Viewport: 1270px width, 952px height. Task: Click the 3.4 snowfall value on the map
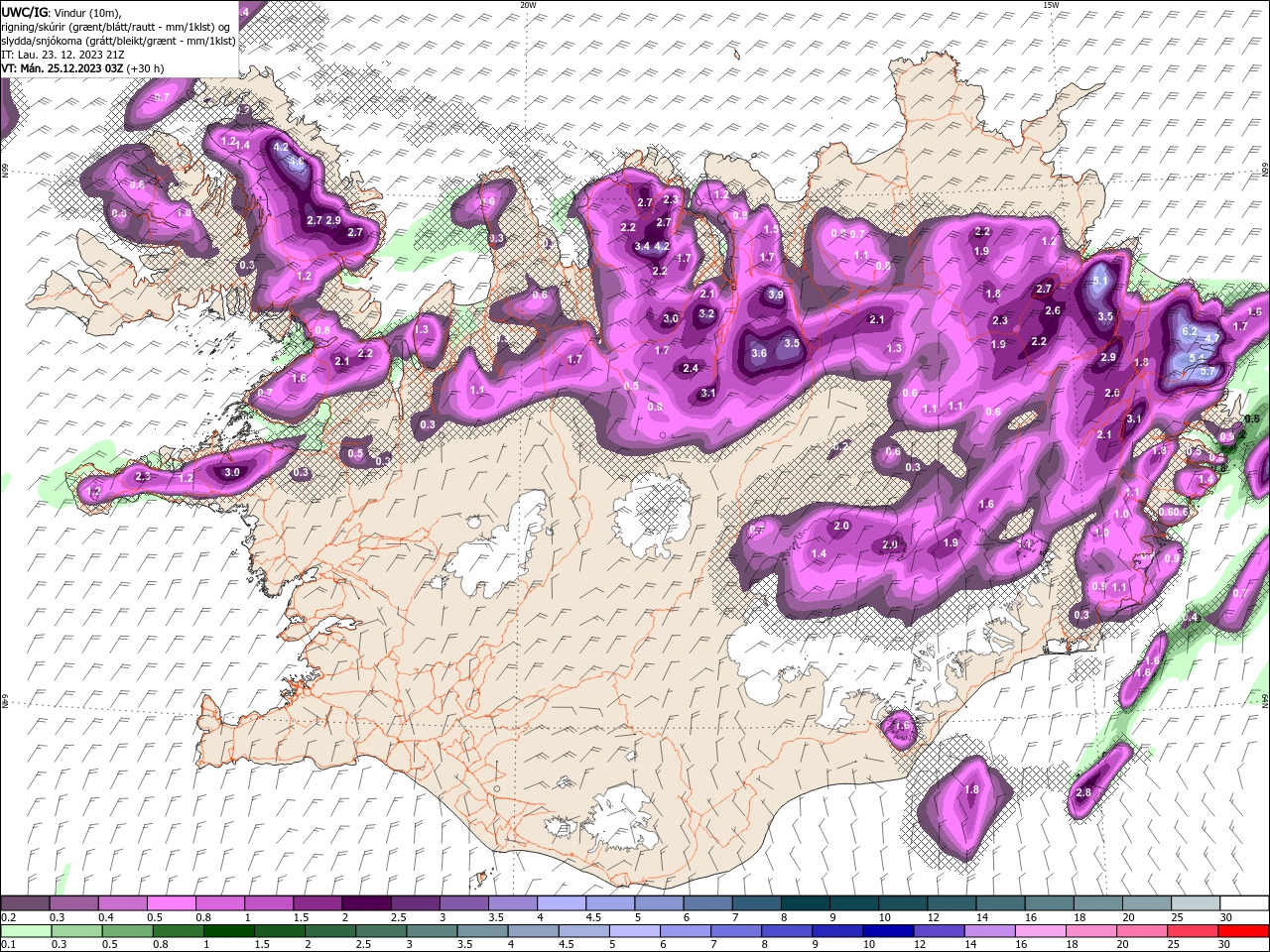(x=642, y=246)
